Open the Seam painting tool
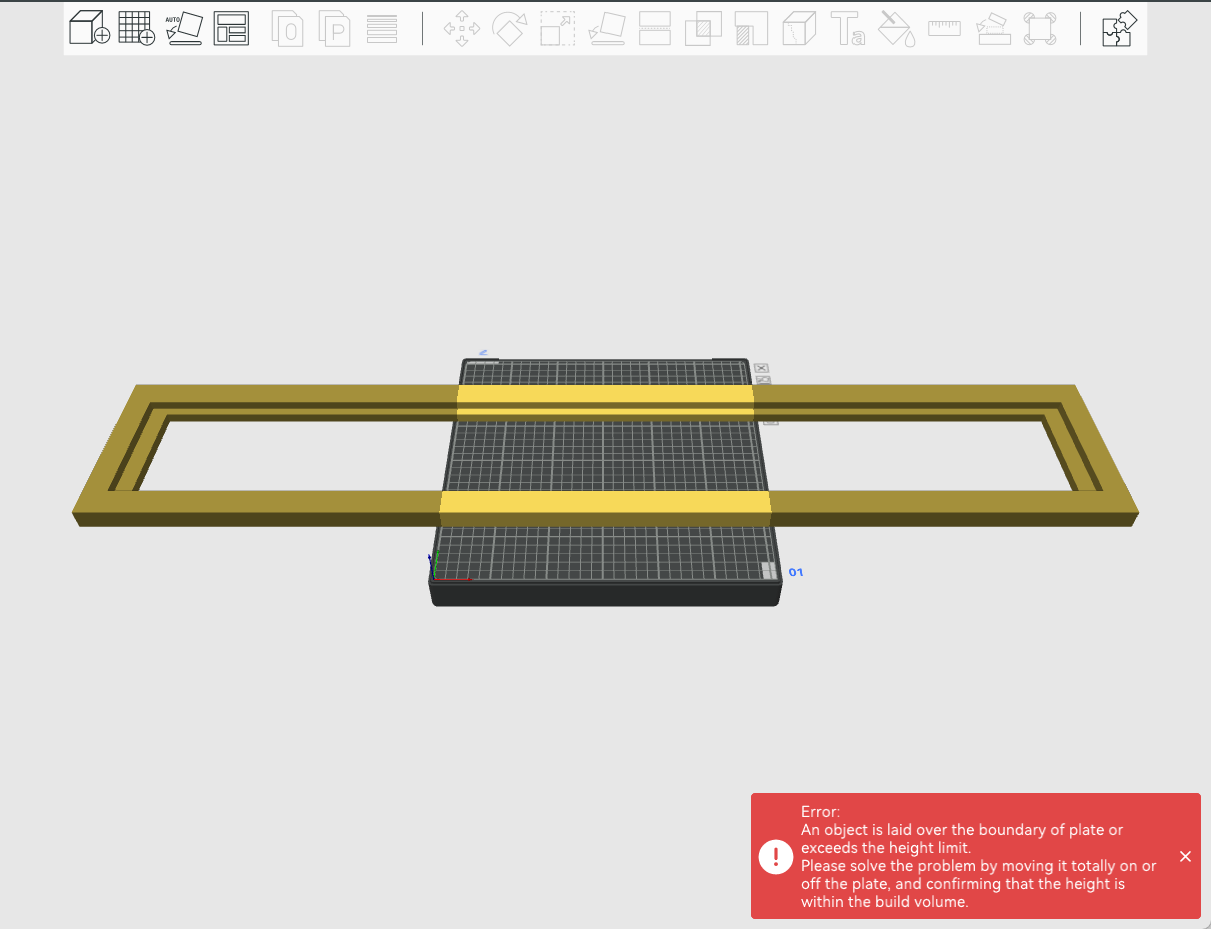This screenshot has height=929, width=1211. (x=799, y=29)
